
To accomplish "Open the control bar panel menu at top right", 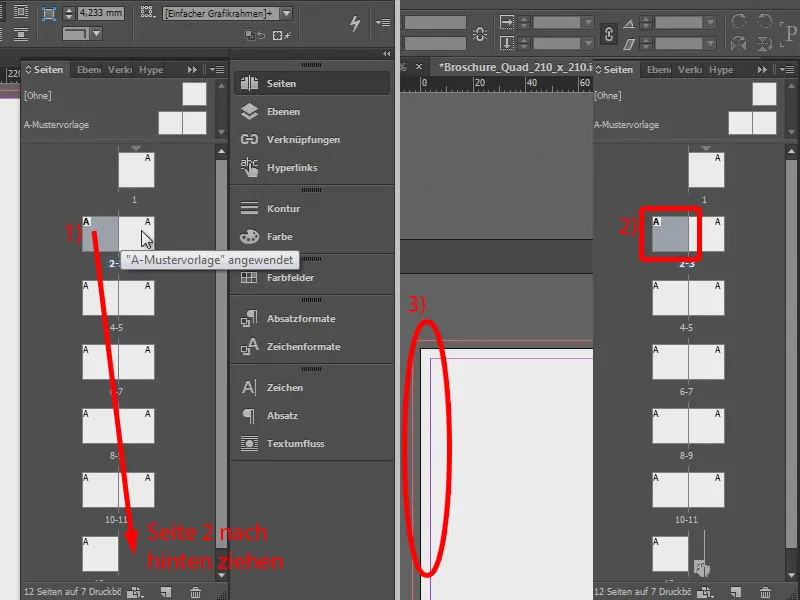I will click(383, 20).
